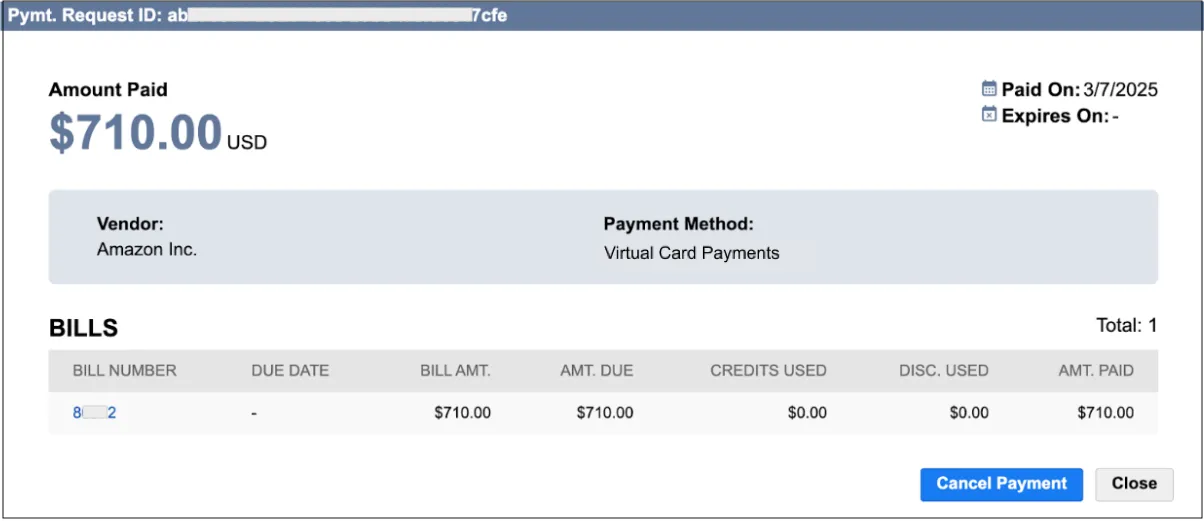Click the Virtual Card Payments text
This screenshot has height=521, width=1204.
692,253
